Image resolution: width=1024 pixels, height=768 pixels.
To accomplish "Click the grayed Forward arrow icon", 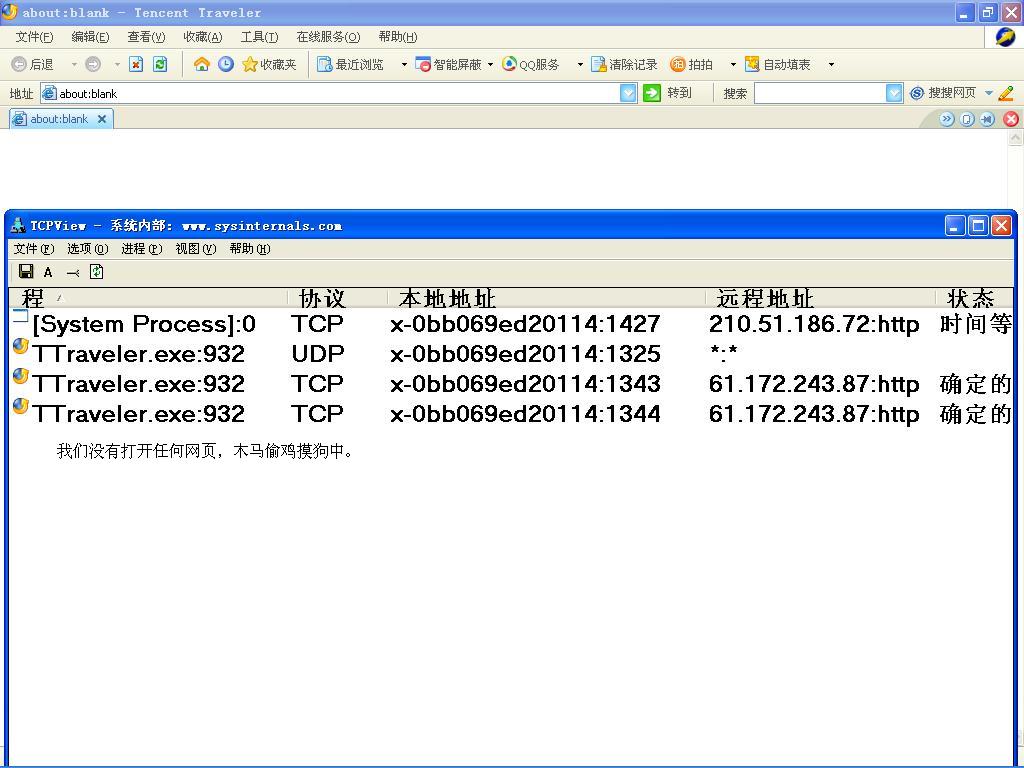I will tap(93, 64).
